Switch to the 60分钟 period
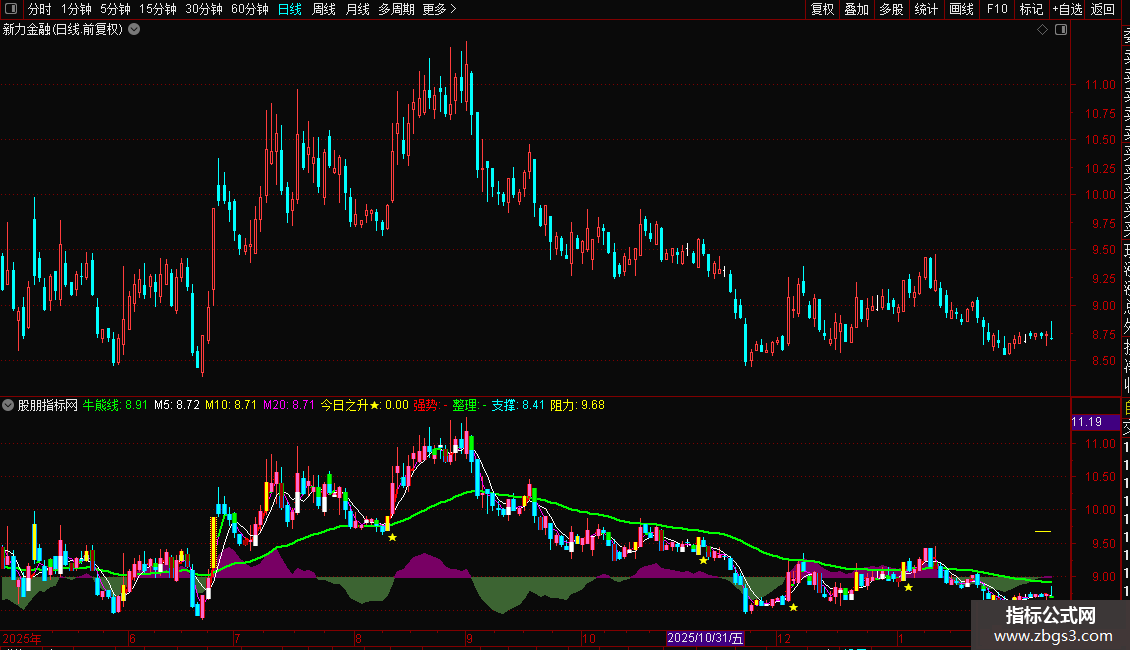 point(250,9)
